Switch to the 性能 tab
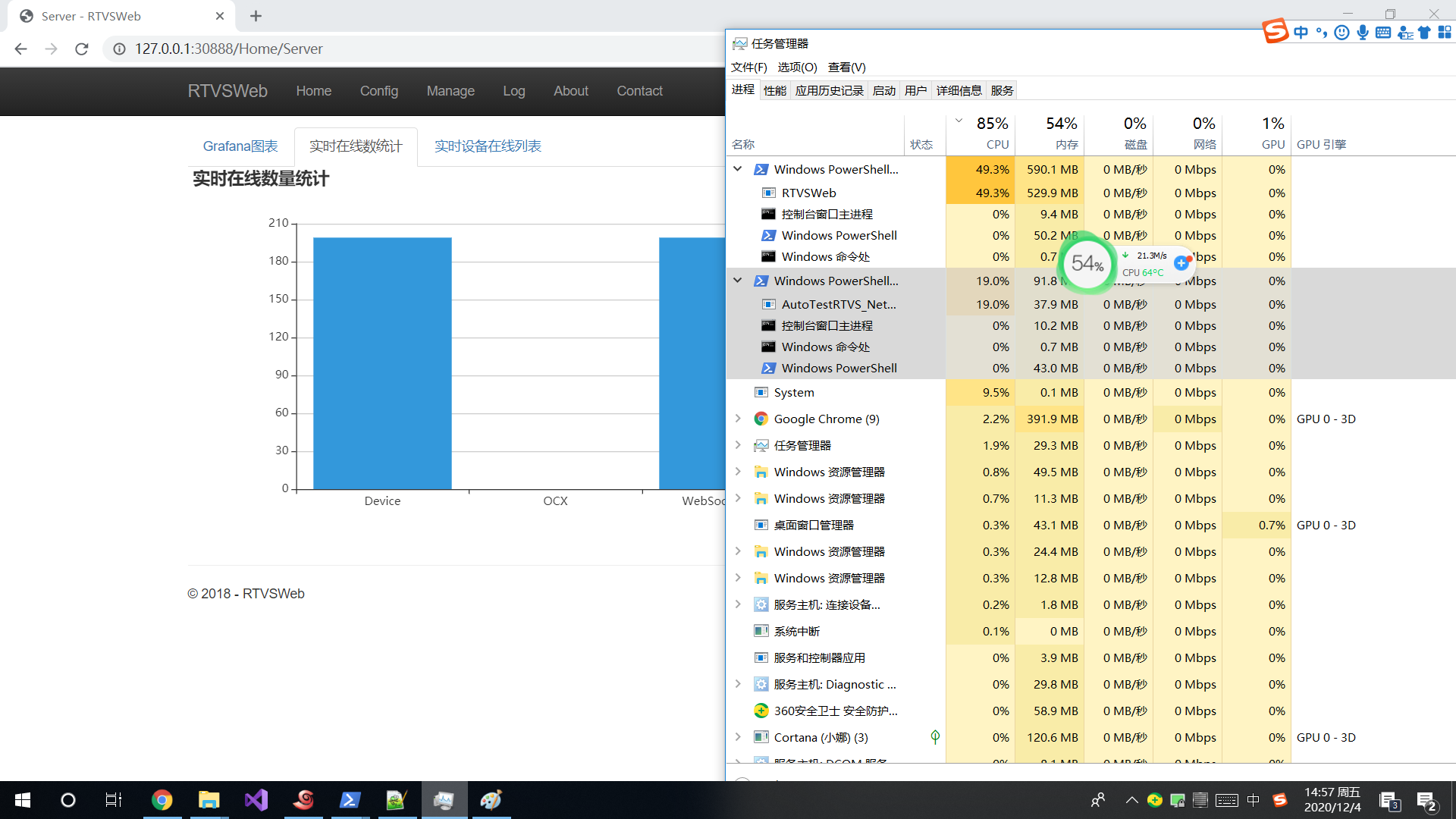 pos(774,91)
